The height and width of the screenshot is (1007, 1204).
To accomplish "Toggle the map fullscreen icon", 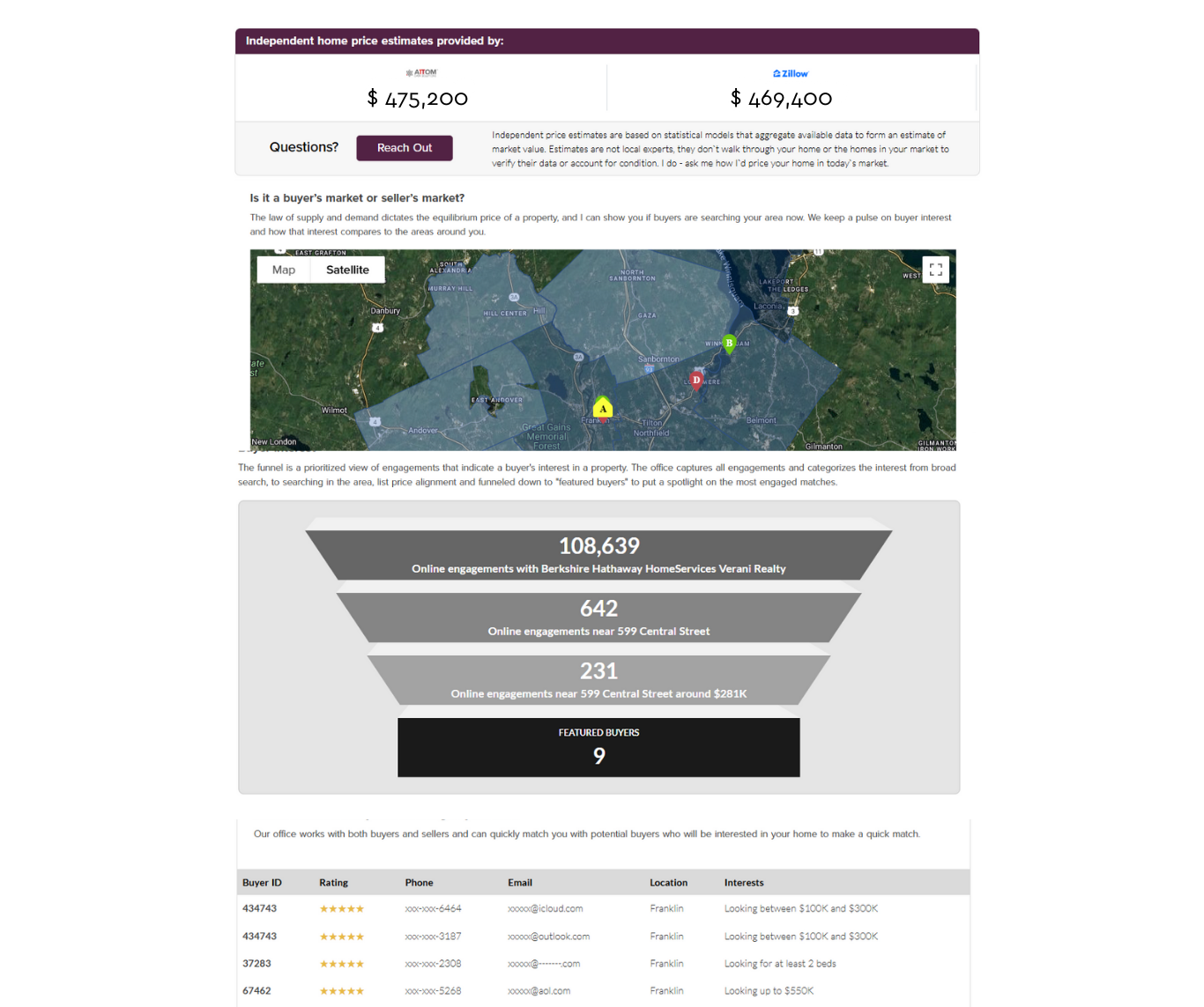I will (936, 270).
